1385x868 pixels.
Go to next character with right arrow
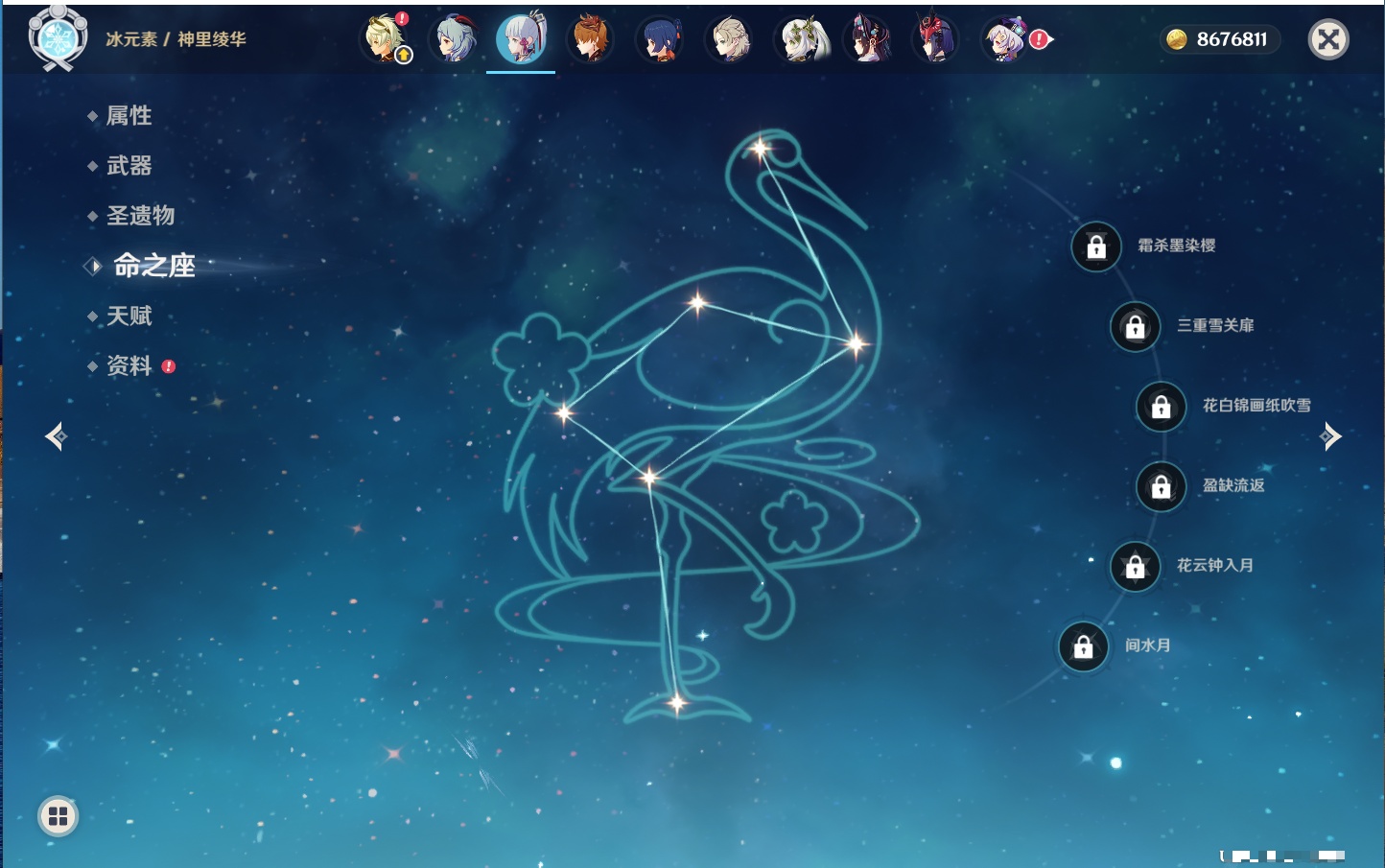(x=1330, y=436)
